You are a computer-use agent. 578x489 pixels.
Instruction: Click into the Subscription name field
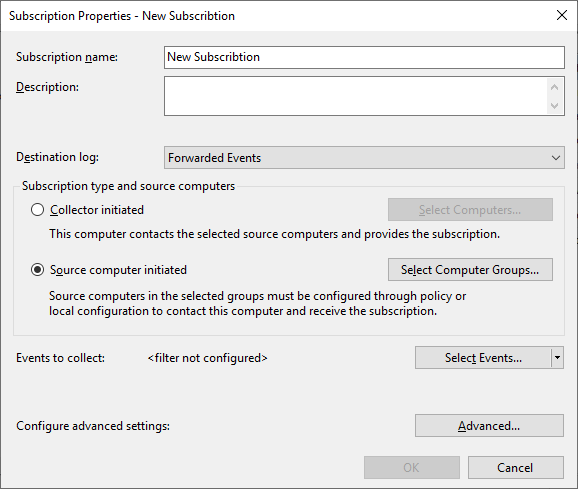[364, 57]
